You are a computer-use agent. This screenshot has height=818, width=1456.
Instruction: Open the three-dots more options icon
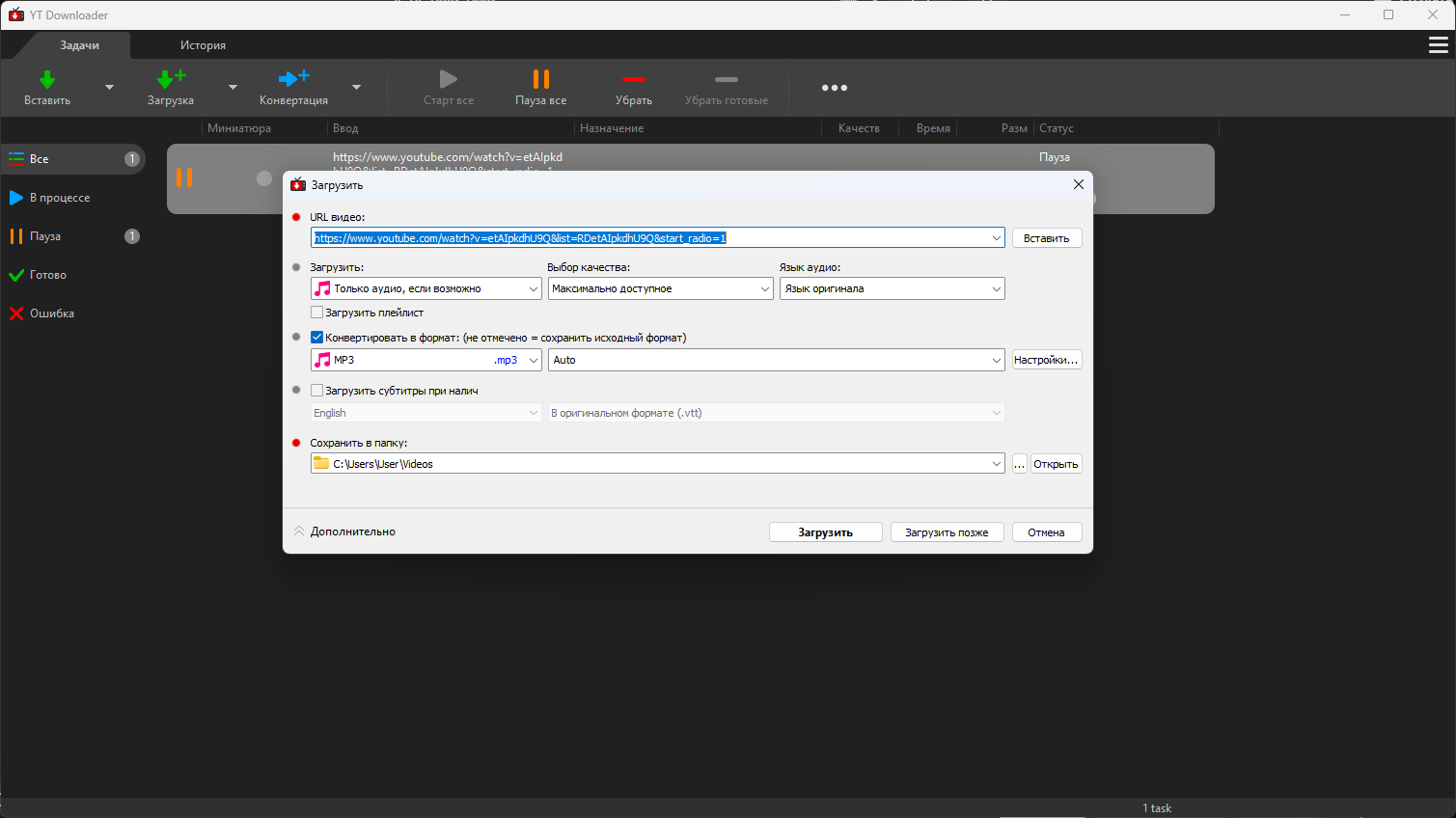[834, 88]
